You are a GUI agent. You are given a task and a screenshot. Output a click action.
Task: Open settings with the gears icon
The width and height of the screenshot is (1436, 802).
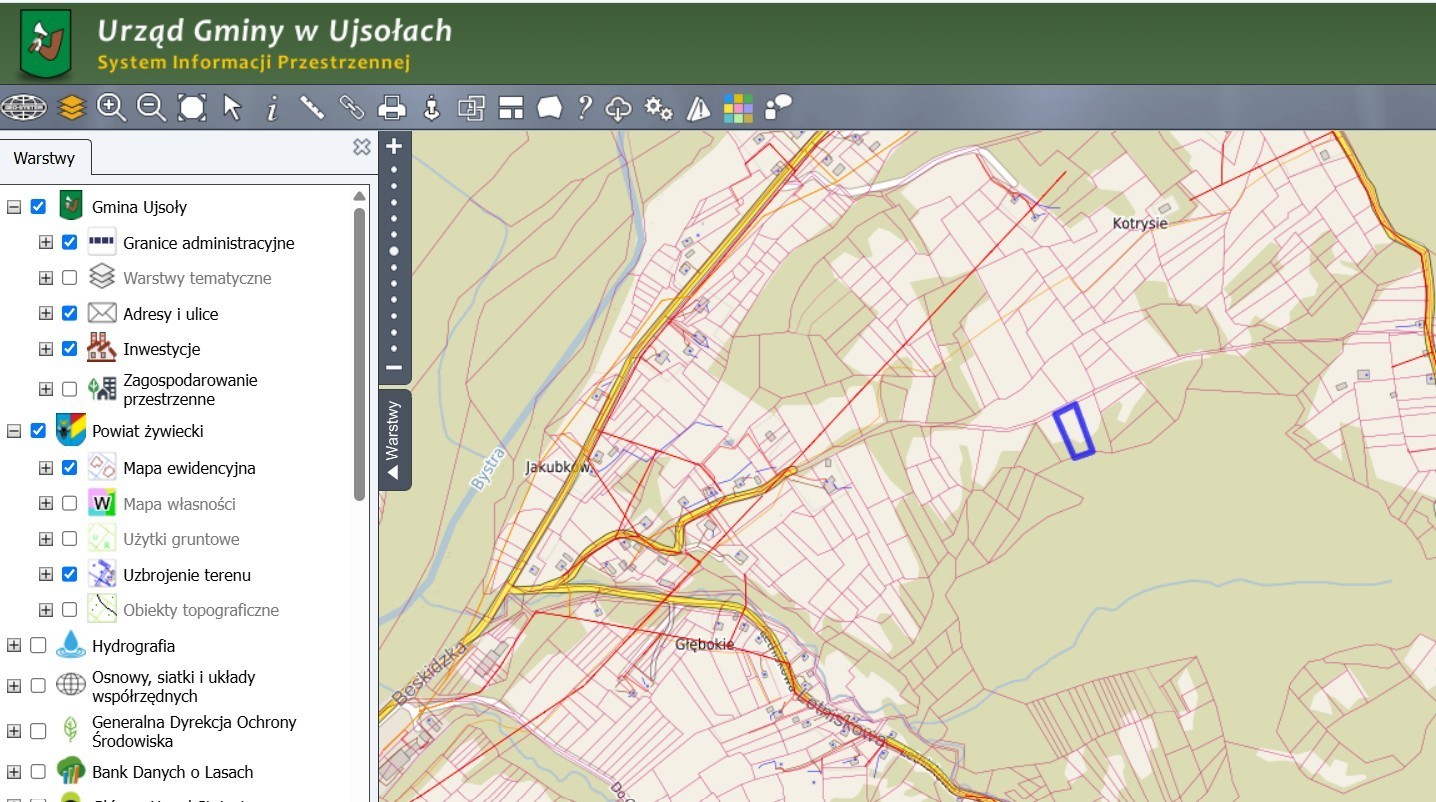(658, 107)
